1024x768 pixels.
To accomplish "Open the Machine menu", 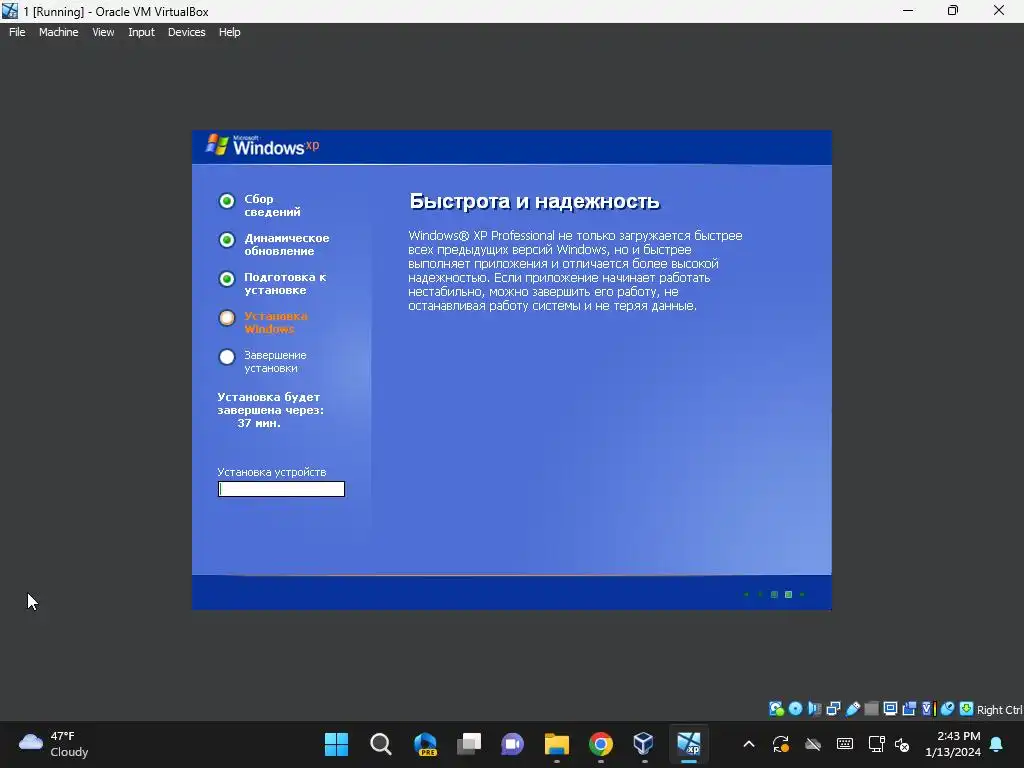I will pos(58,32).
